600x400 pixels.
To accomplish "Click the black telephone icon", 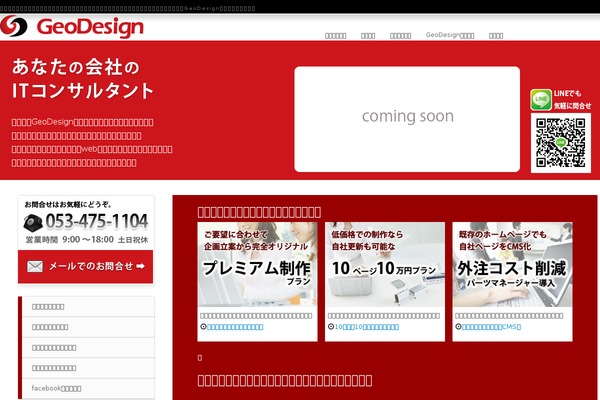I will [x=33, y=223].
